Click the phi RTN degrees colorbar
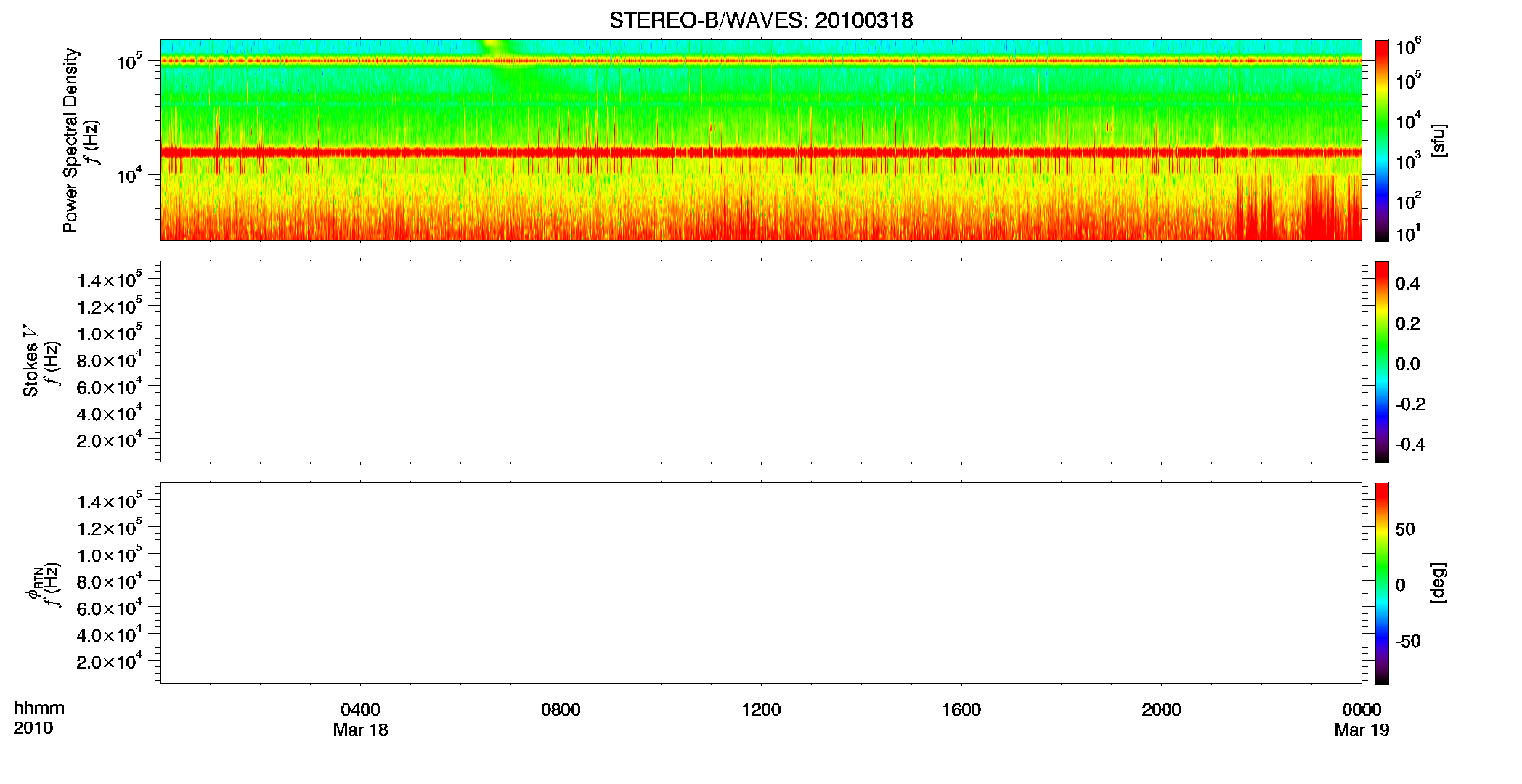The width and height of the screenshot is (1522, 784). point(1382,583)
